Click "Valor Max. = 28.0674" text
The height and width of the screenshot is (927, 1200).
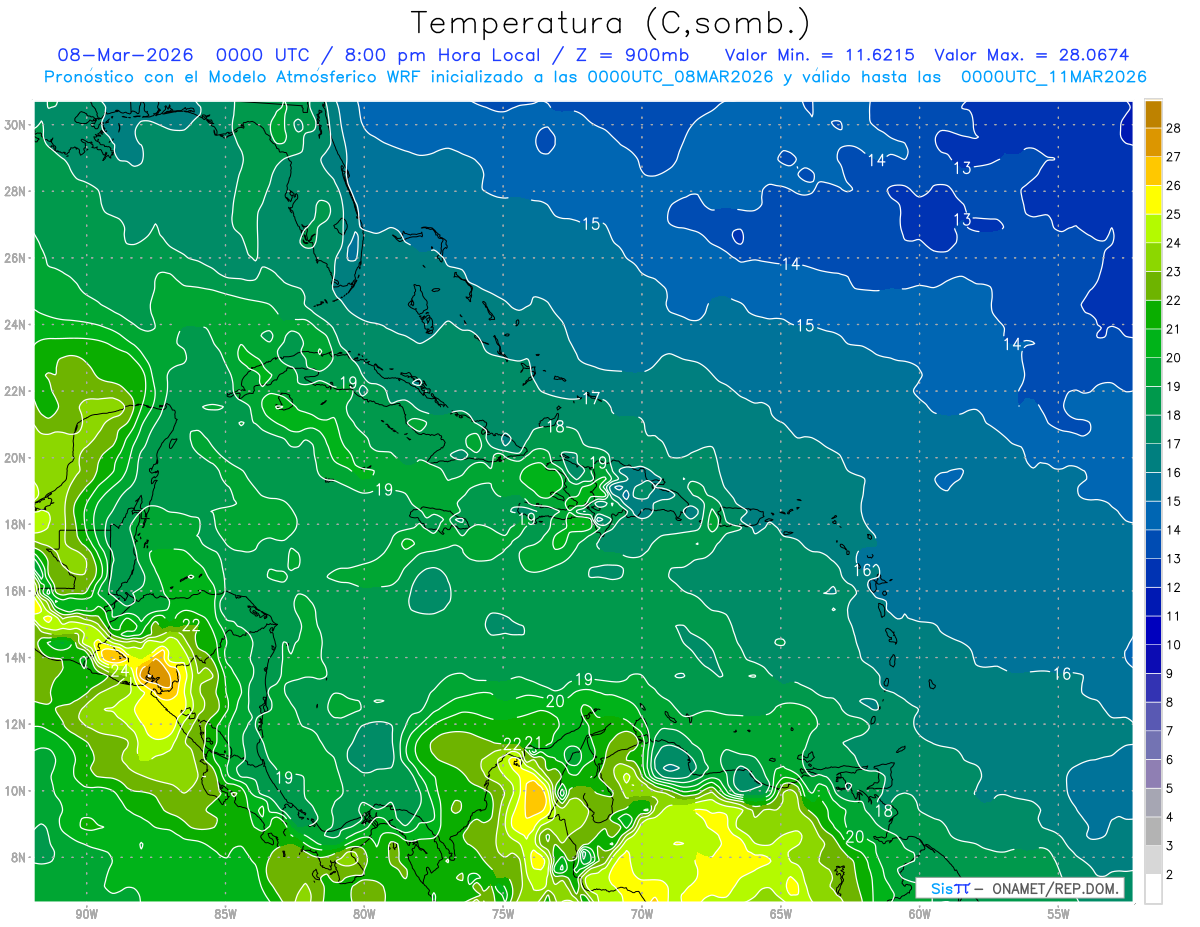[1032, 55]
